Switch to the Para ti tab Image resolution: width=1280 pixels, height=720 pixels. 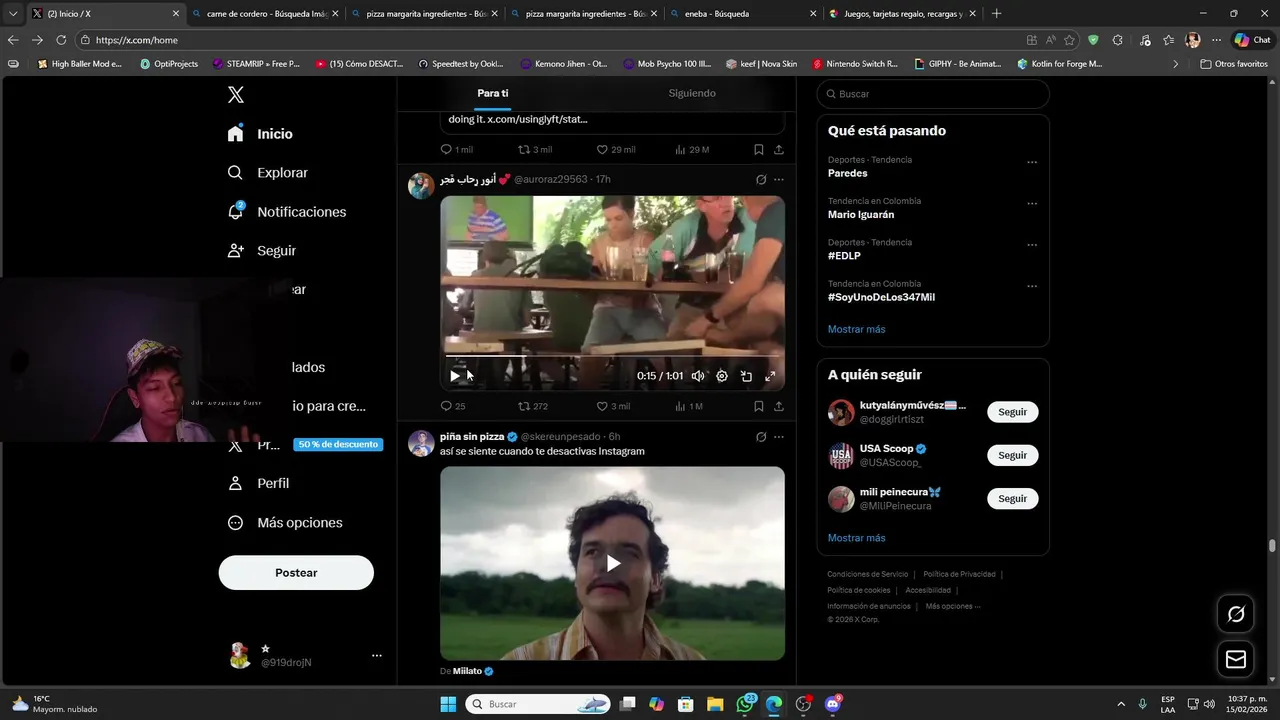(493, 93)
